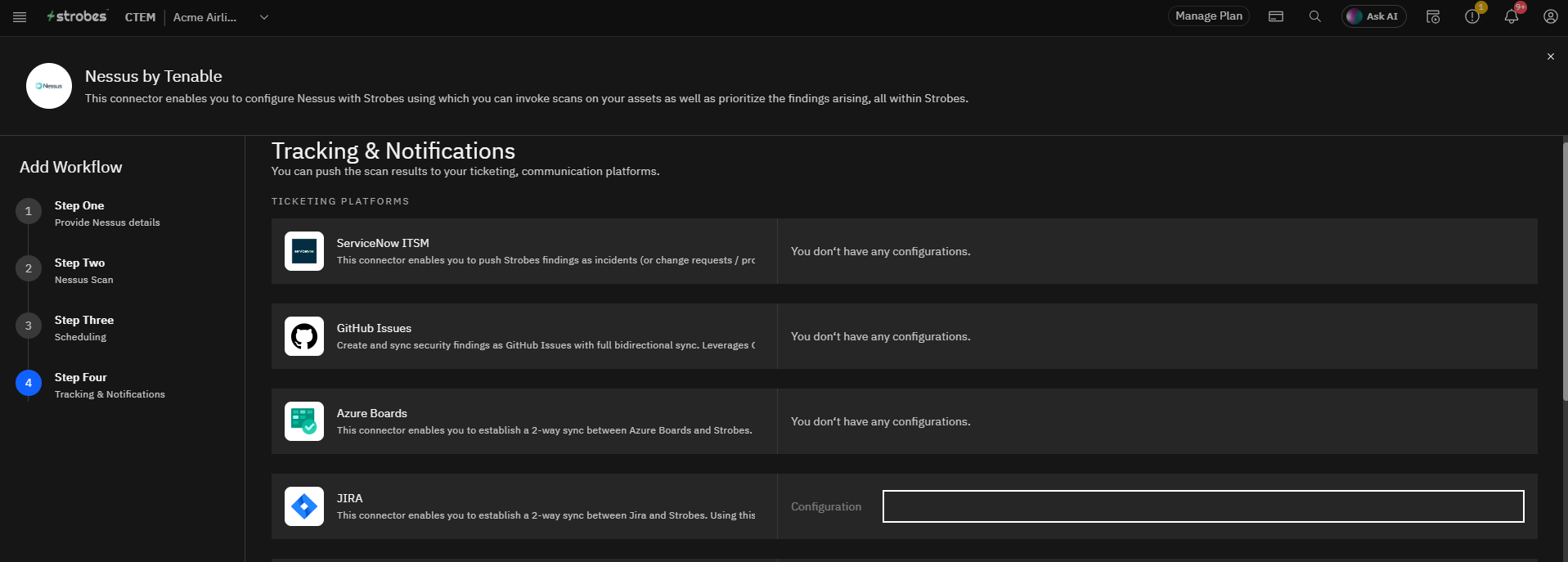The height and width of the screenshot is (562, 1568).
Task: Open the JIRA Configuration field
Action: (x=1203, y=506)
